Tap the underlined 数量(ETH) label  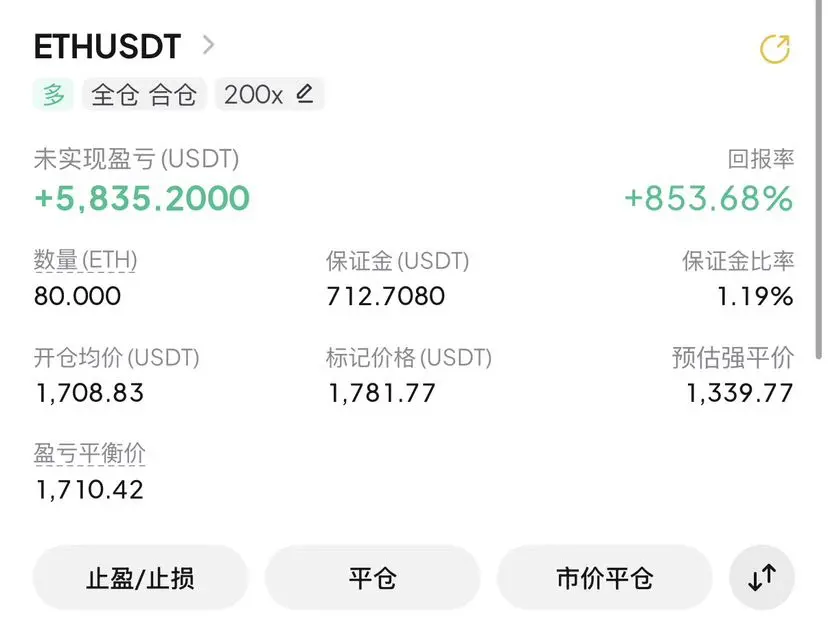[x=86, y=260]
